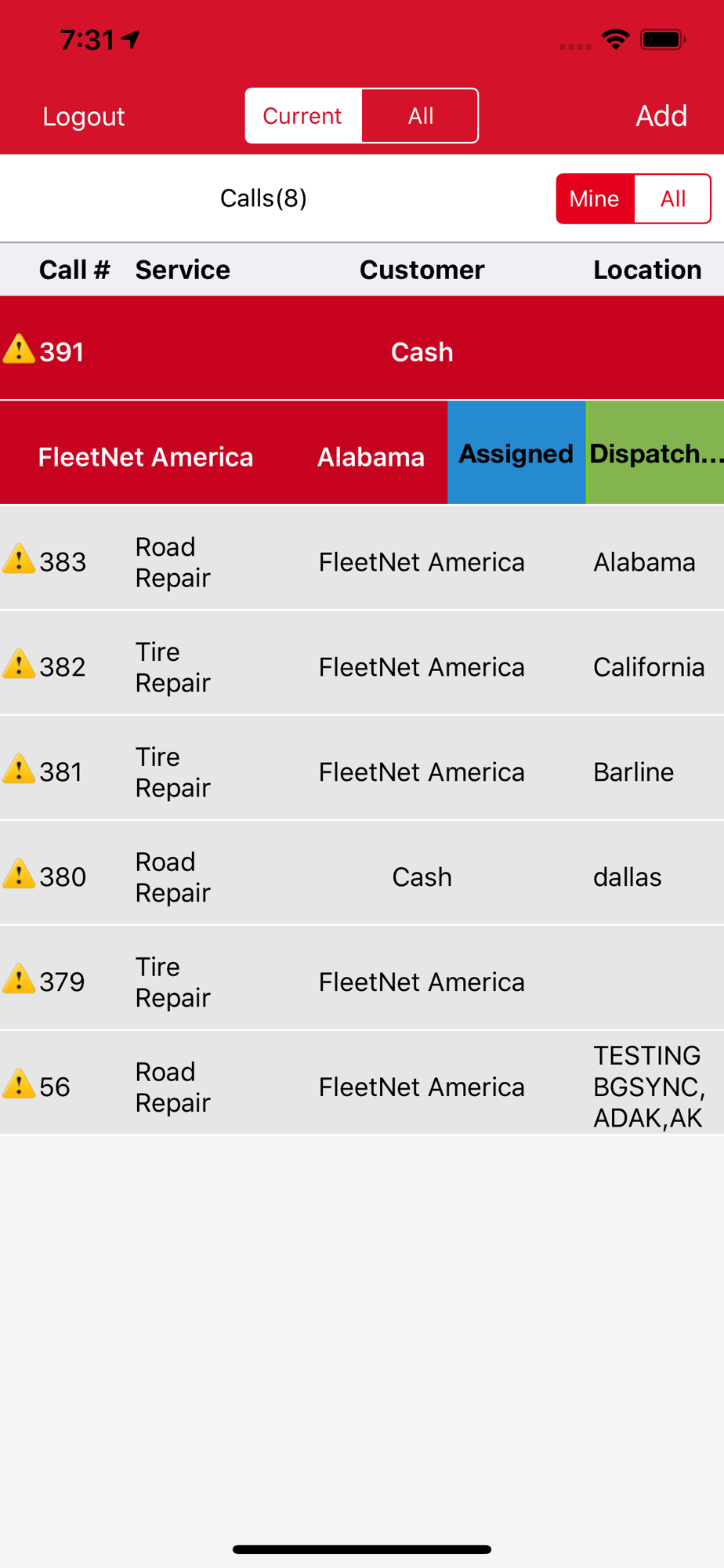Tap the blue Assigned status block
This screenshot has height=1568, width=724.
pos(516,452)
